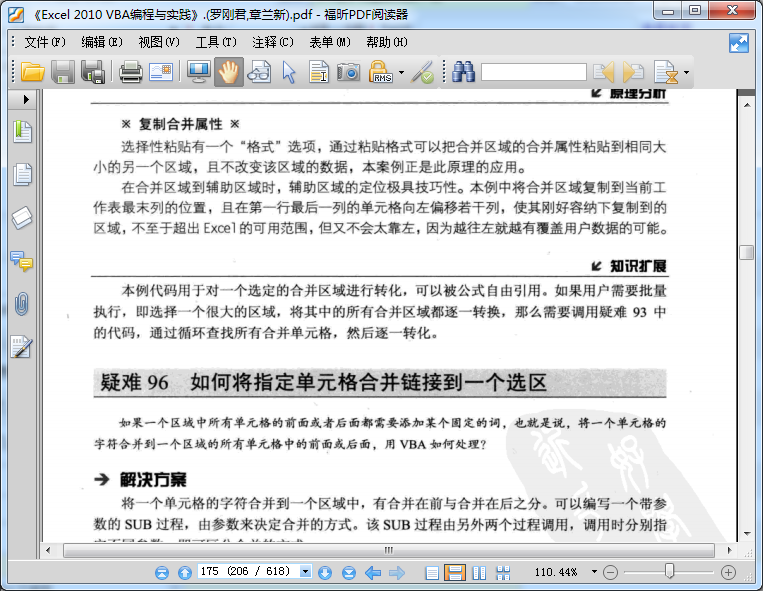
Task: Click the advanced search page icon
Action: coord(666,72)
